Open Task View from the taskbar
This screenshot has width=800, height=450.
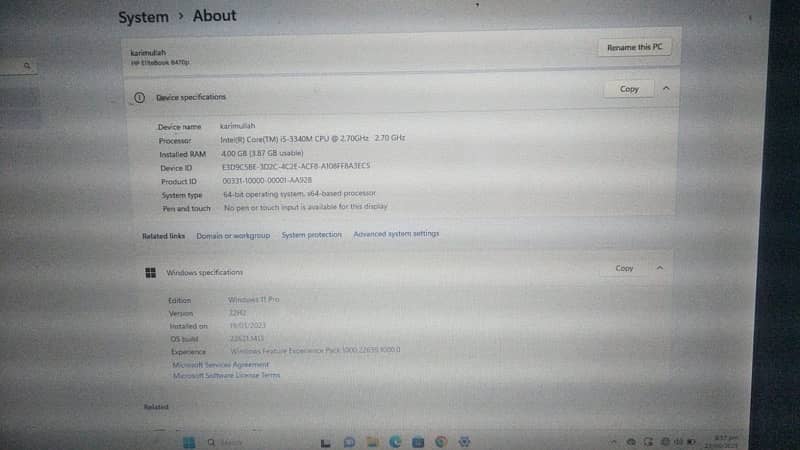326,443
